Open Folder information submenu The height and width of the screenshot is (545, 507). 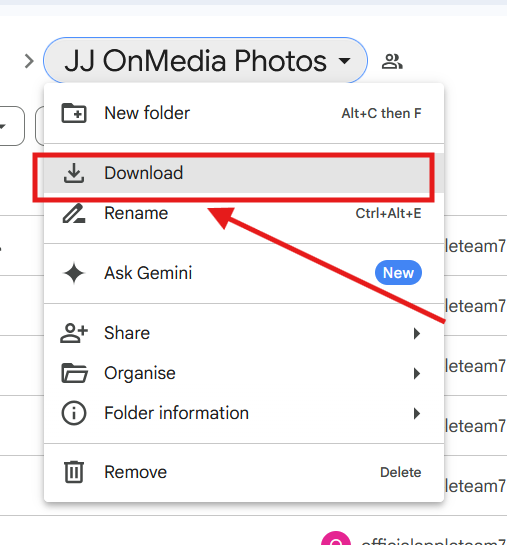244,413
